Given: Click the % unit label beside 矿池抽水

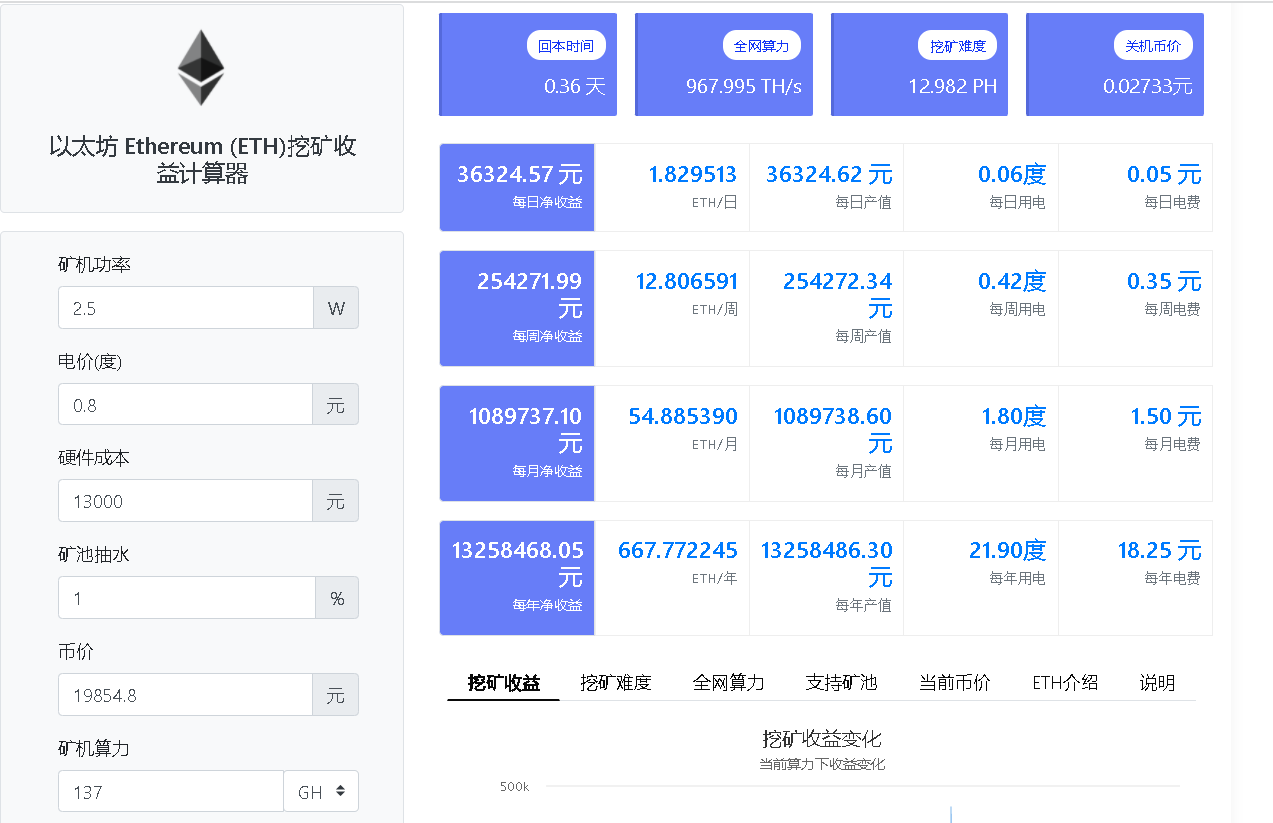Looking at the screenshot, I should 337,597.
